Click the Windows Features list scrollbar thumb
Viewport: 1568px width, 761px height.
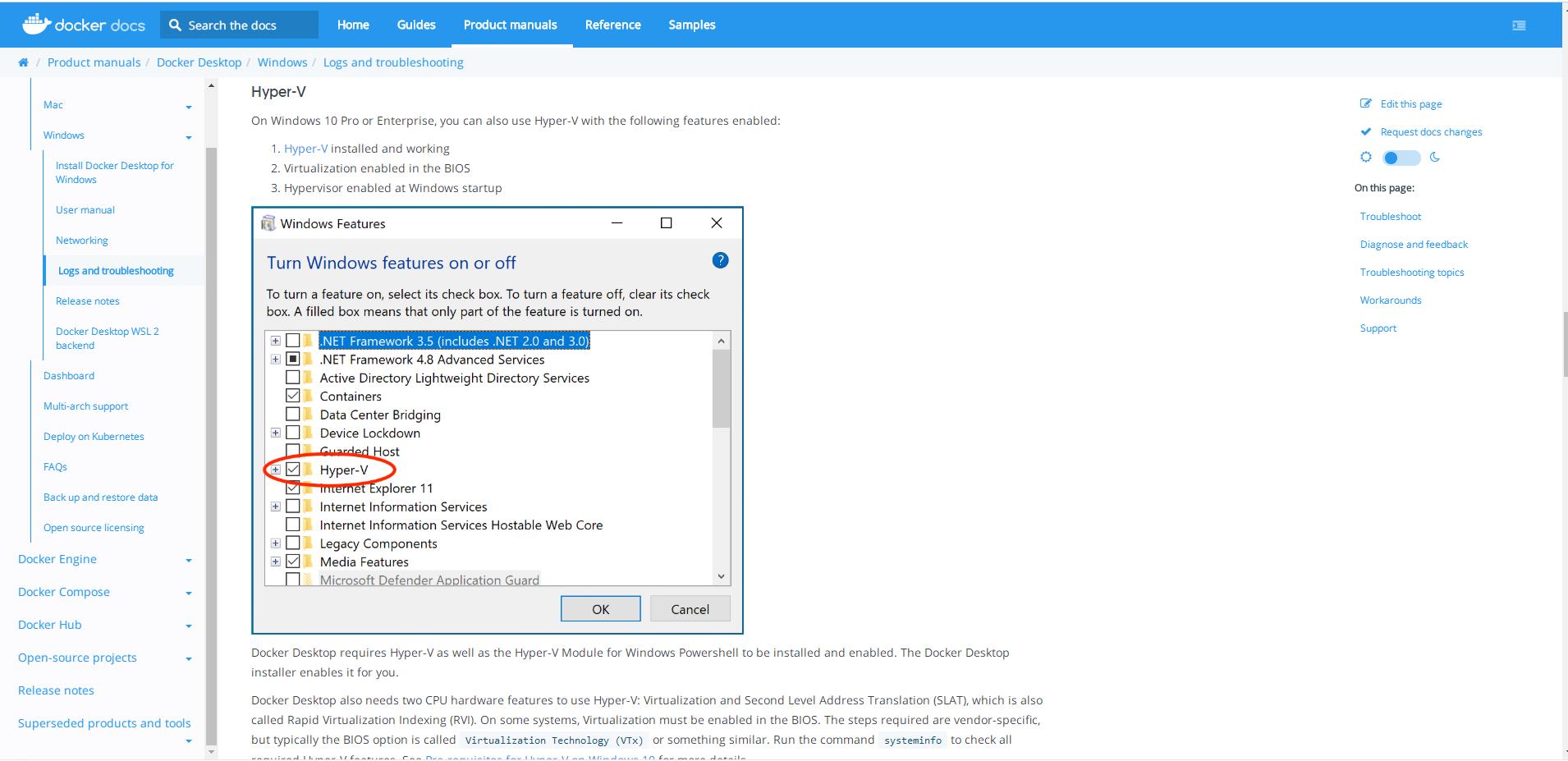coord(721,388)
